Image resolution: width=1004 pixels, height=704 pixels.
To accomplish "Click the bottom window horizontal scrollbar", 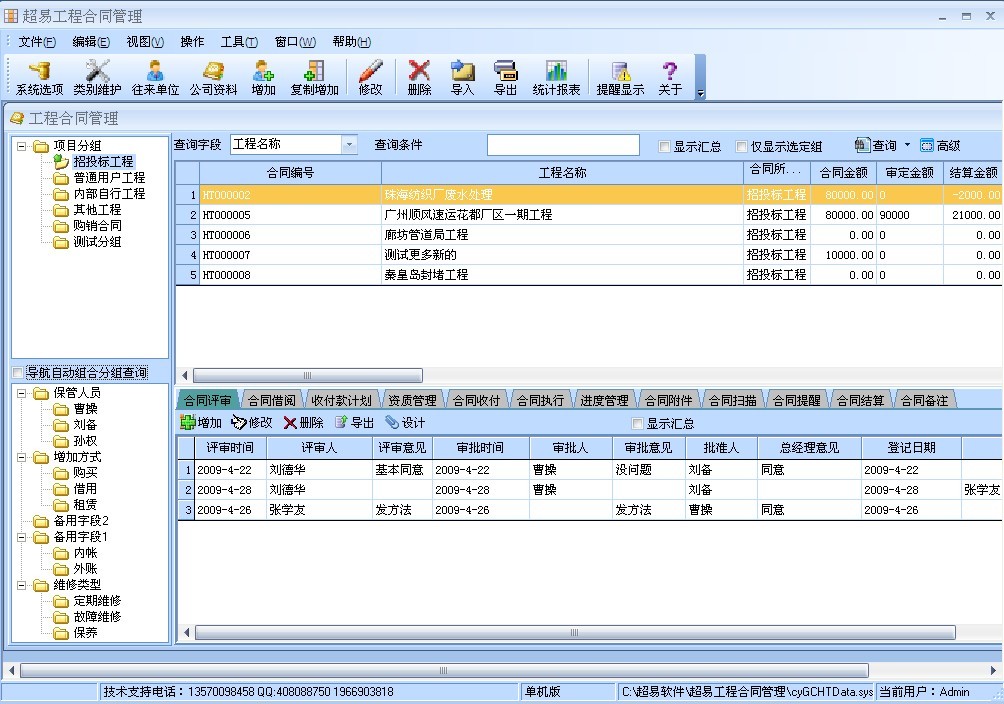I will point(500,671).
